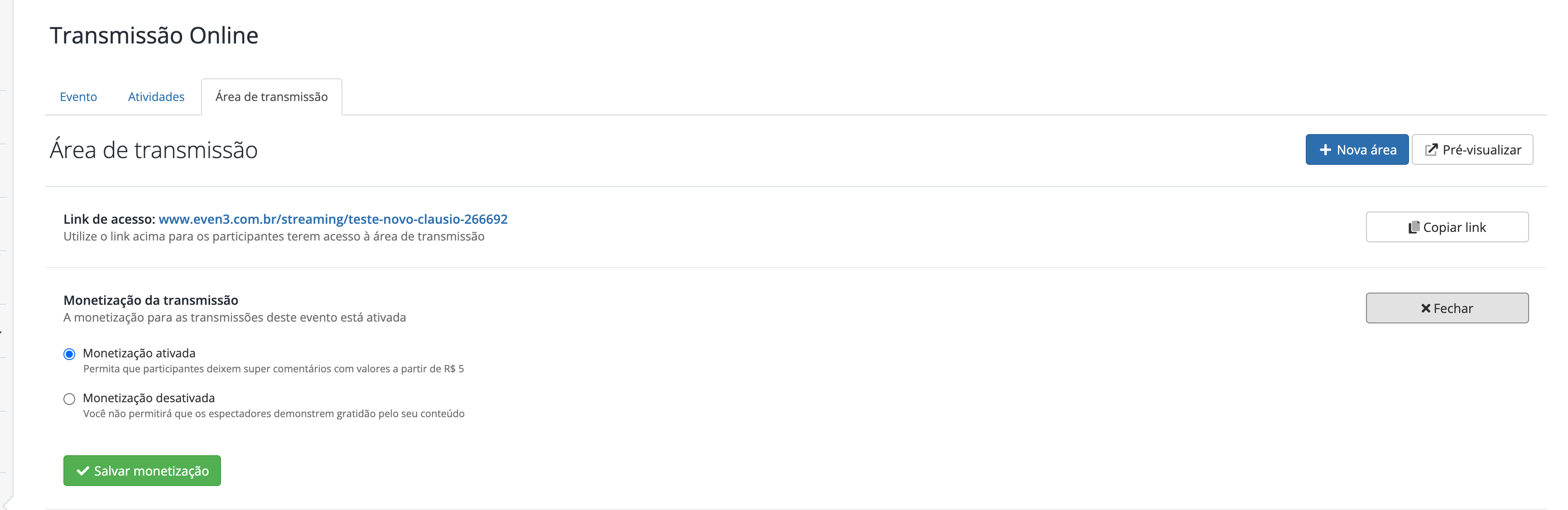Click the Monetização desativada label text
1568x510 pixels.
149,398
